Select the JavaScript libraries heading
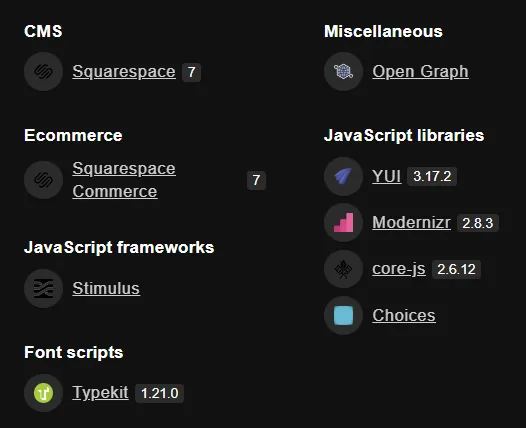This screenshot has height=428, width=526. (x=404, y=136)
